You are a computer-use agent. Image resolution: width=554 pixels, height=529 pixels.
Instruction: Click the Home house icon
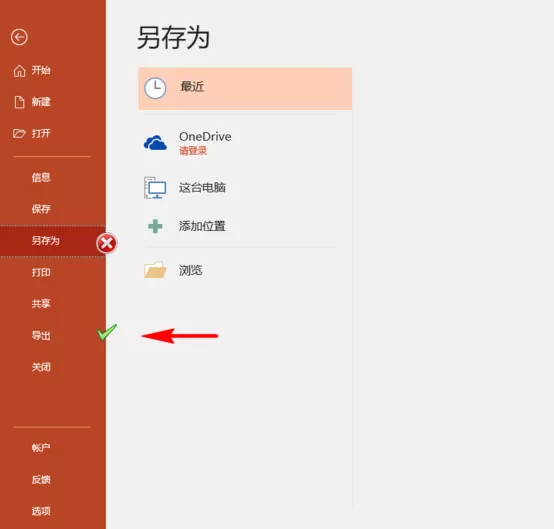pos(19,71)
